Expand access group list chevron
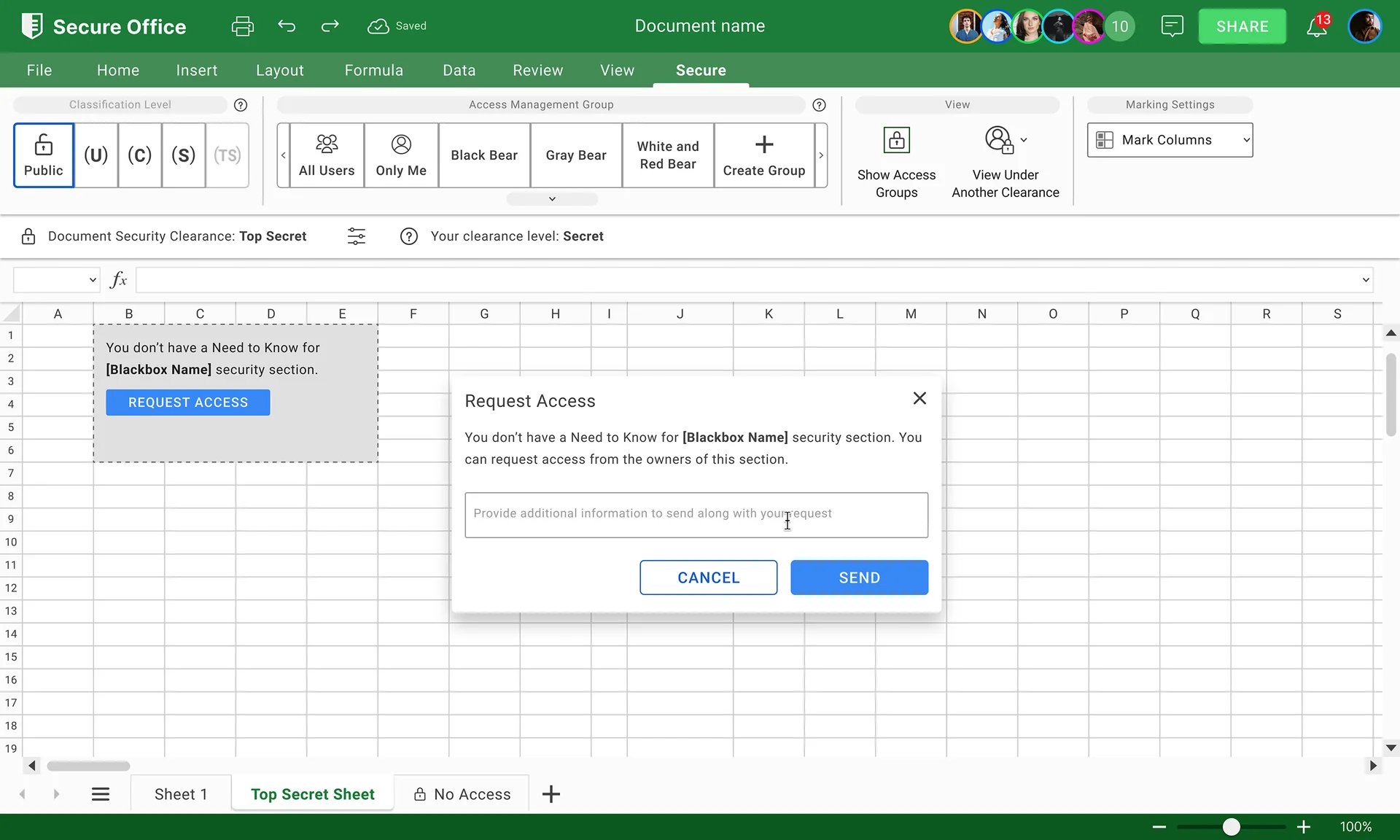 coord(552,199)
